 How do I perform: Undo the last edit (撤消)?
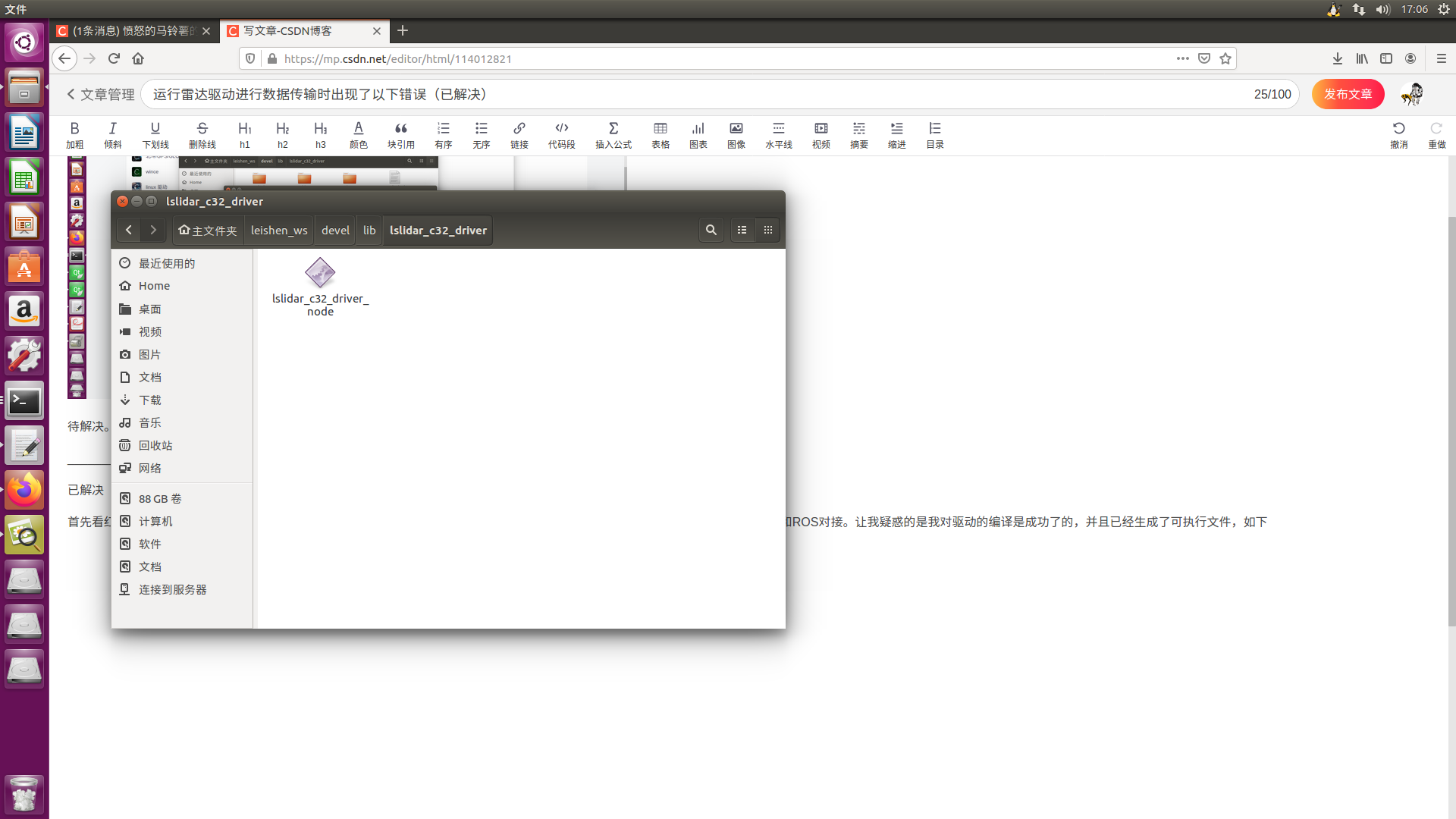click(x=1398, y=135)
